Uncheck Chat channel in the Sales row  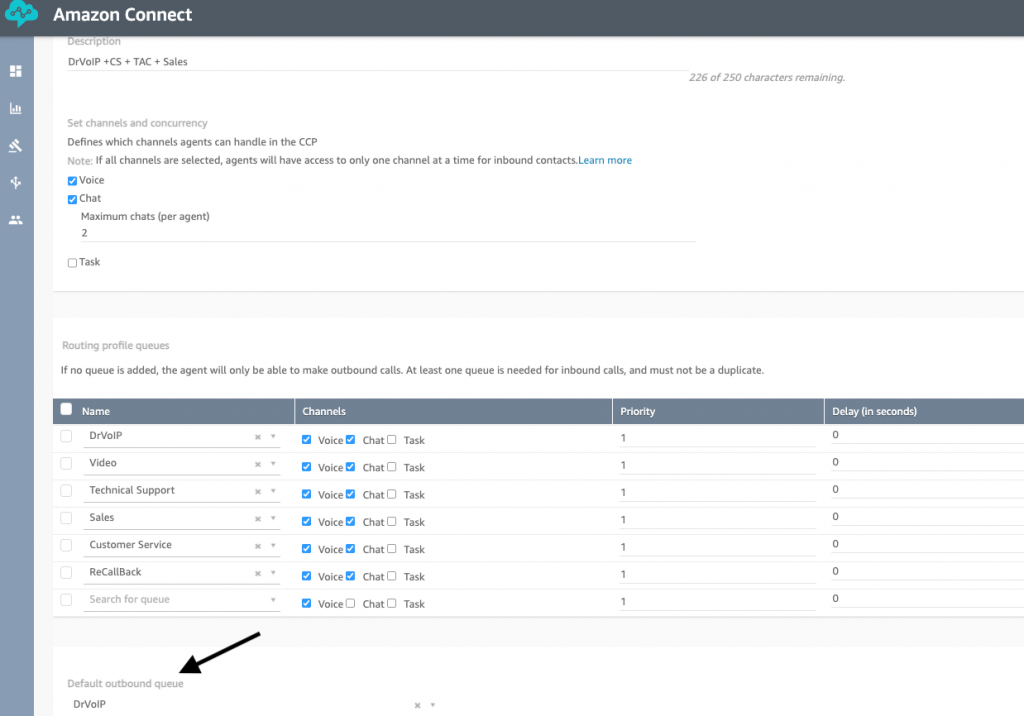(x=351, y=521)
